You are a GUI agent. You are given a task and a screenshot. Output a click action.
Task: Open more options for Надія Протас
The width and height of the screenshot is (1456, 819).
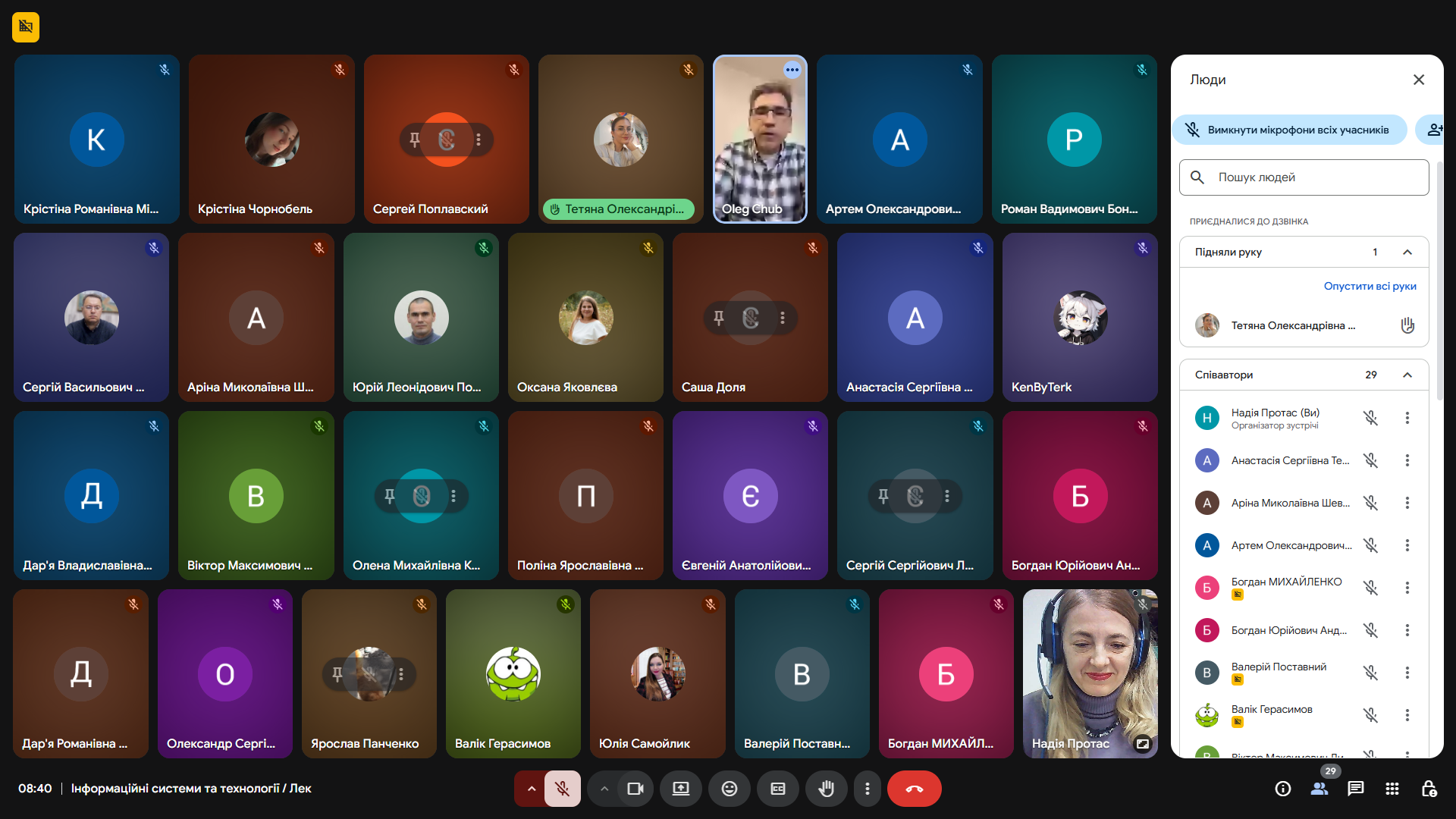(1407, 418)
